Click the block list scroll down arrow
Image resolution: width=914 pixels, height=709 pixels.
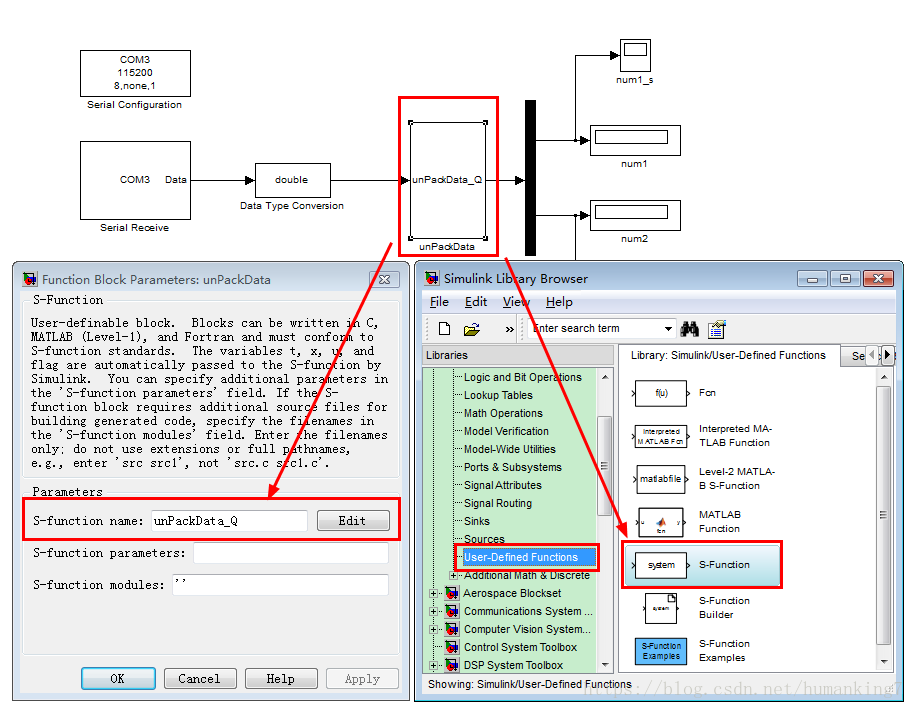click(884, 662)
